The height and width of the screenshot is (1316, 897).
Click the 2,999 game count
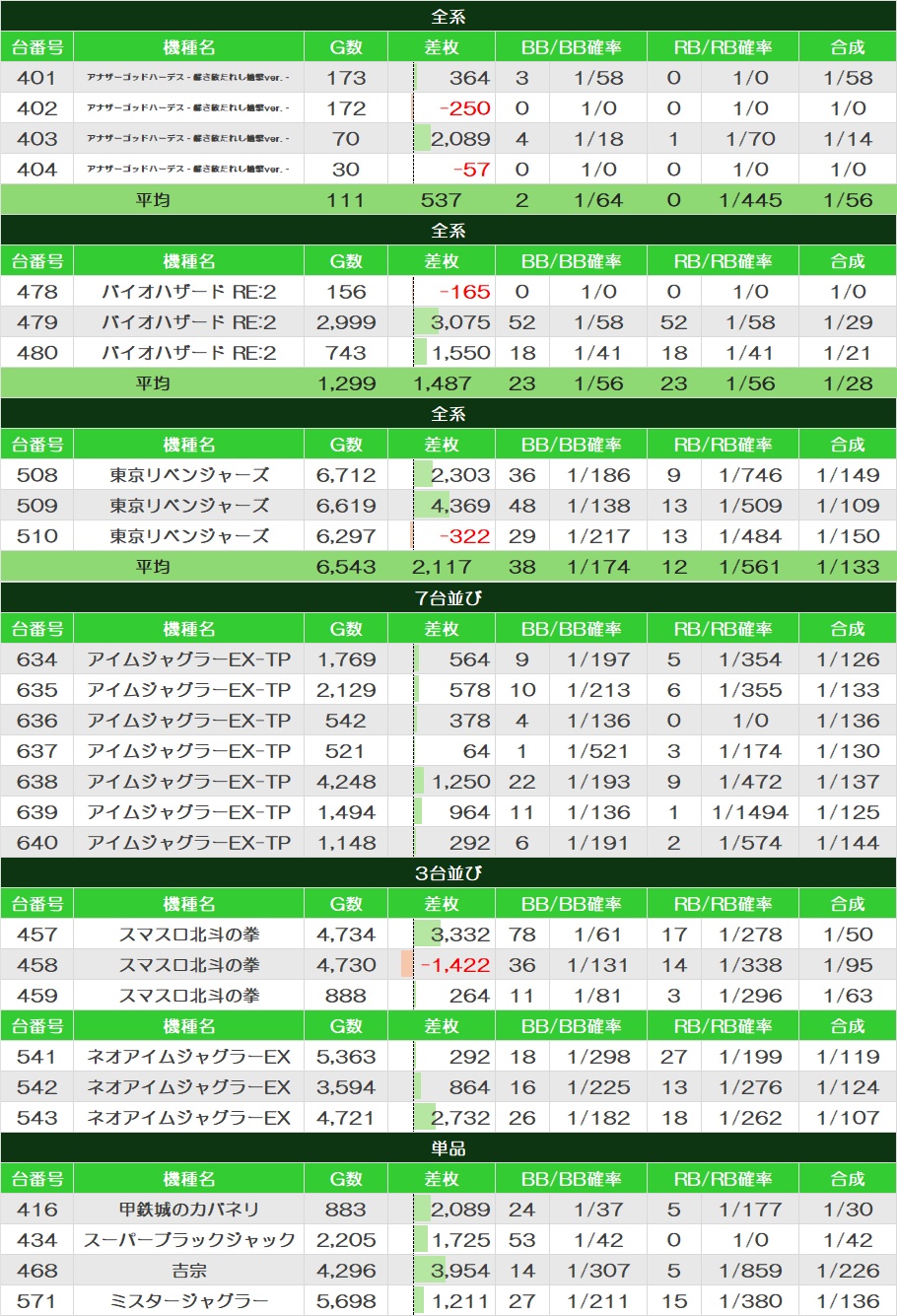coord(346,322)
